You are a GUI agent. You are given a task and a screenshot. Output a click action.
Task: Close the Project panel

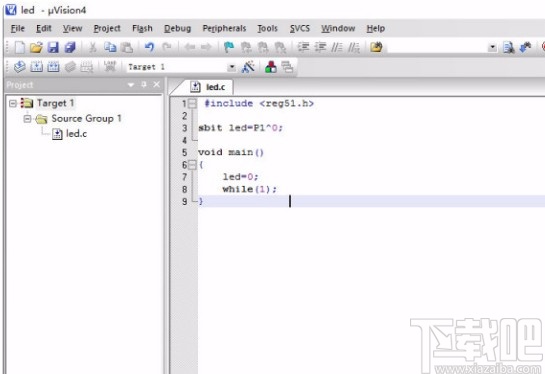pos(157,84)
